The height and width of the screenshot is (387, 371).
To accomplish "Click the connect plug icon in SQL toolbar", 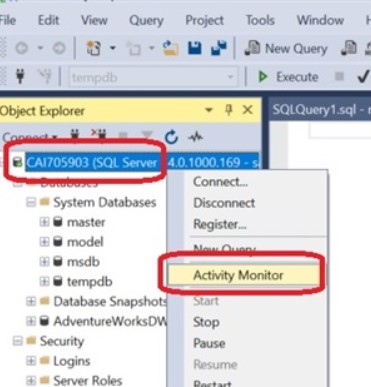I will pyautogui.click(x=20, y=77).
